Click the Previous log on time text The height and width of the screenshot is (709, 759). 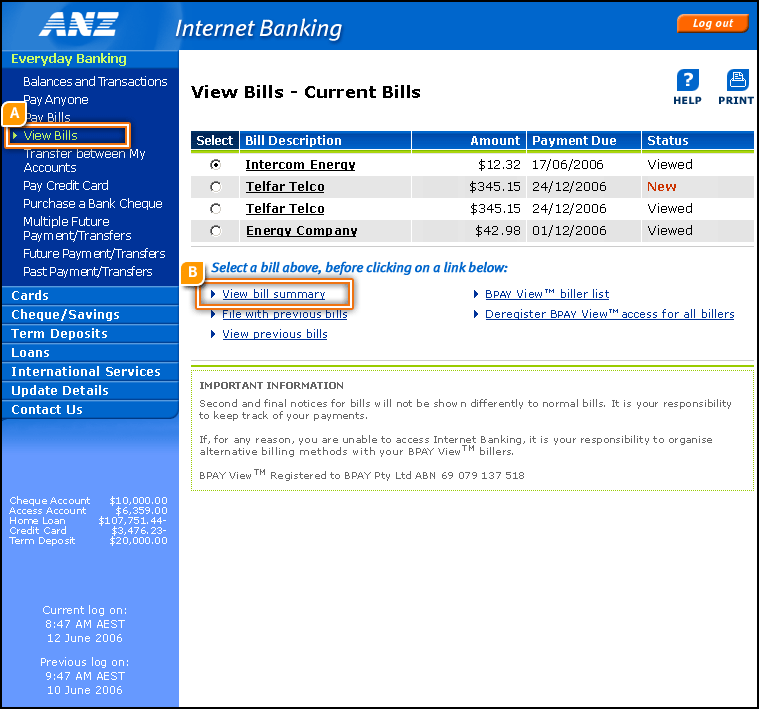85,676
